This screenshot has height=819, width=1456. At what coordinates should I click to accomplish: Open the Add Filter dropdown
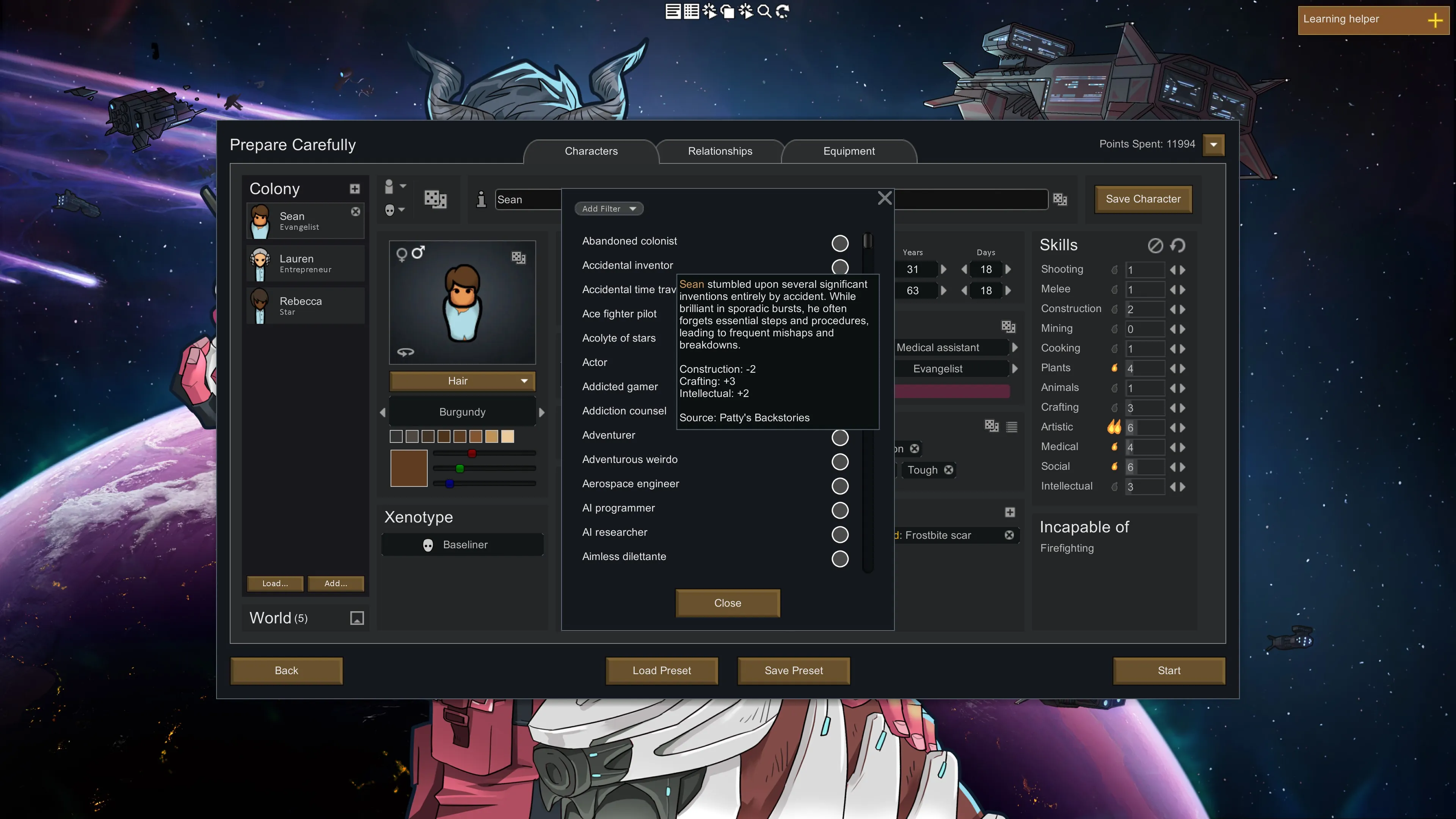[609, 209]
